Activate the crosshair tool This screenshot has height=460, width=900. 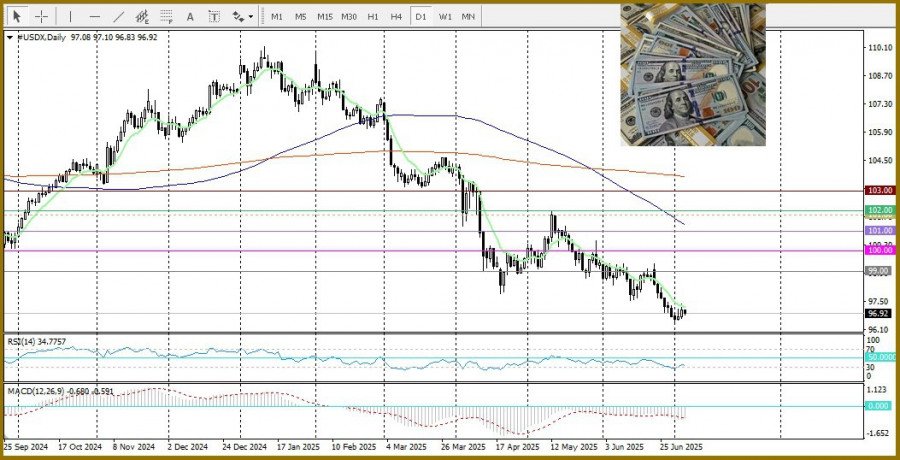coord(42,17)
